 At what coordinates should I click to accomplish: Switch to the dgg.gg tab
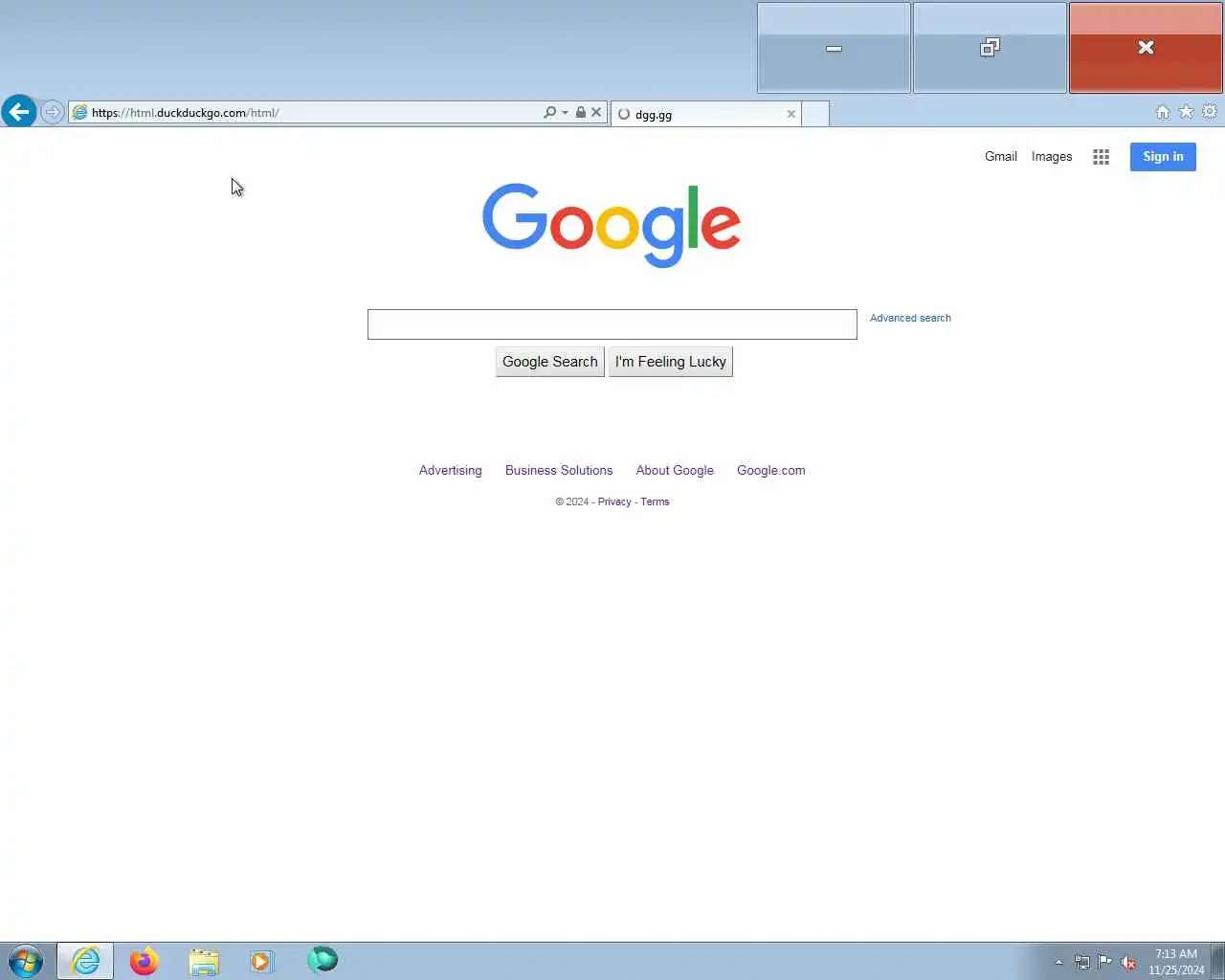(x=704, y=114)
